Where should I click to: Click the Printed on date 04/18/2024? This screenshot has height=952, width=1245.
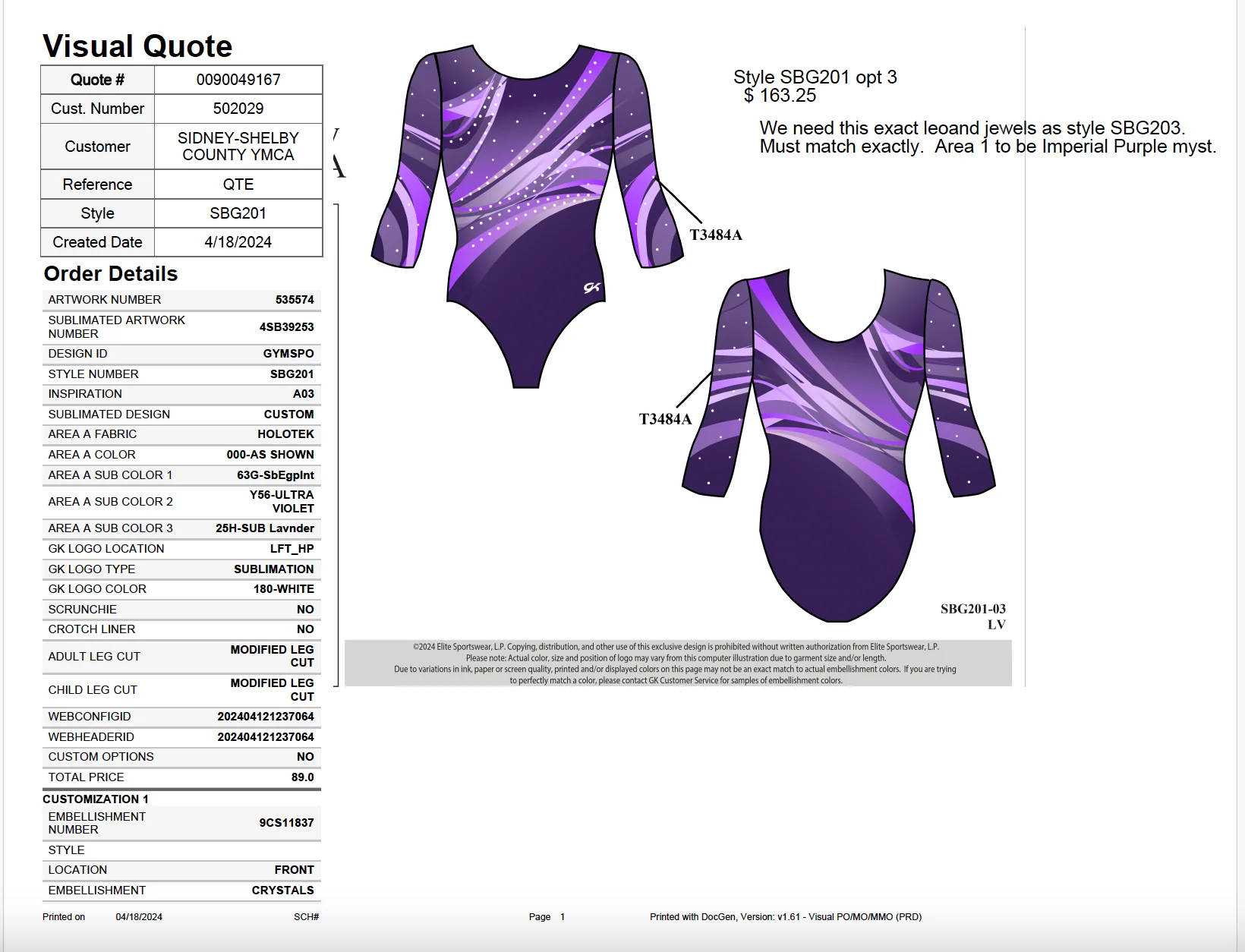click(x=139, y=917)
